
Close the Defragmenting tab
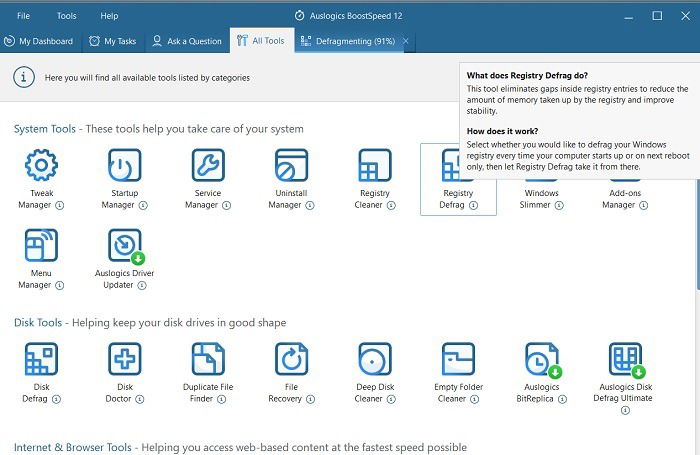click(x=406, y=41)
